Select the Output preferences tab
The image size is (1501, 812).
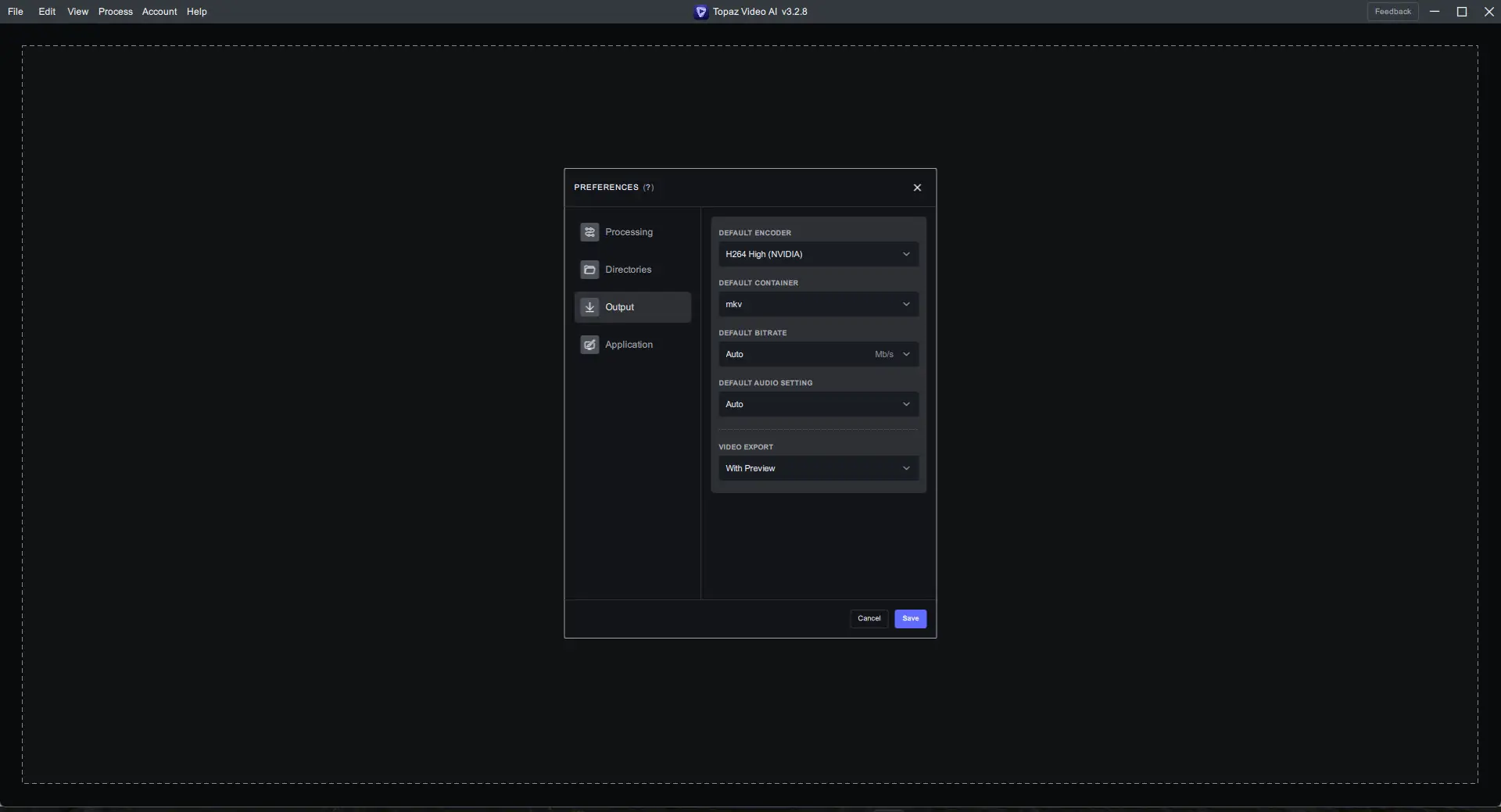[x=632, y=307]
